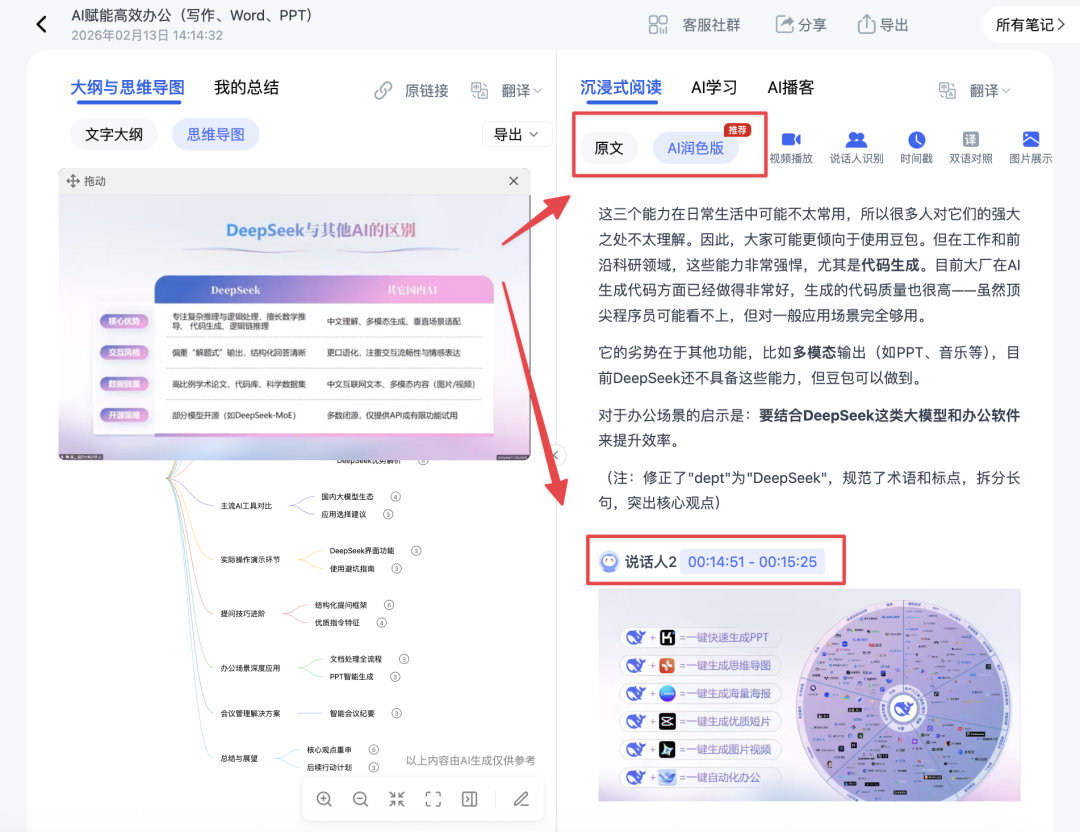Zoom out of the mind map
1080x832 pixels.
click(x=360, y=799)
